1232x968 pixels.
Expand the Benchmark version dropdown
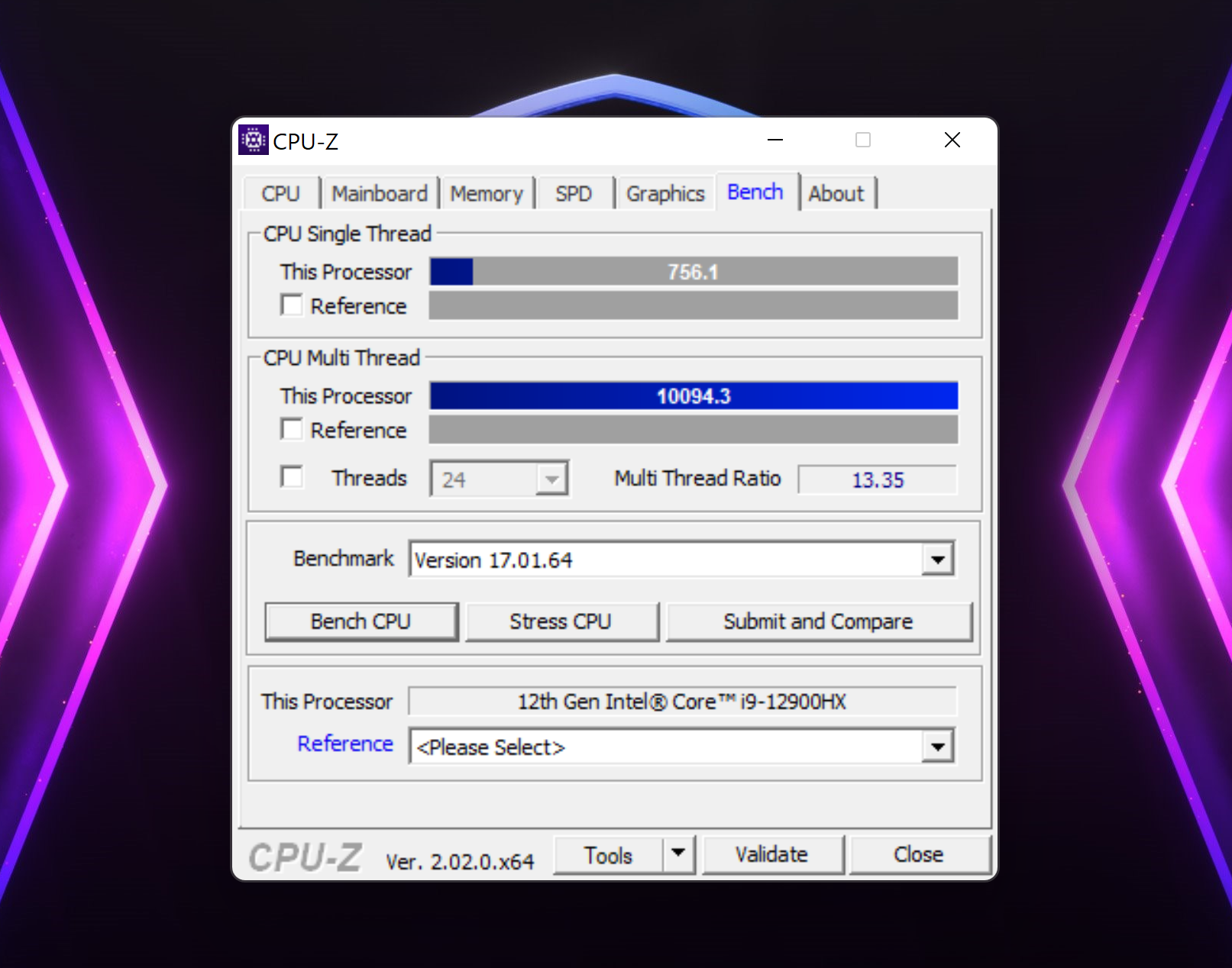938,560
